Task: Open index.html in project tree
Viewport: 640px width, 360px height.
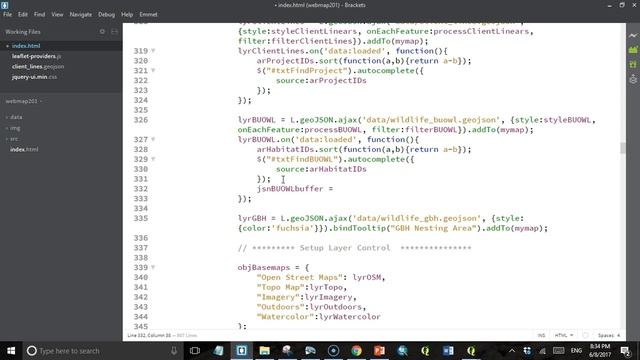Action: [24, 149]
